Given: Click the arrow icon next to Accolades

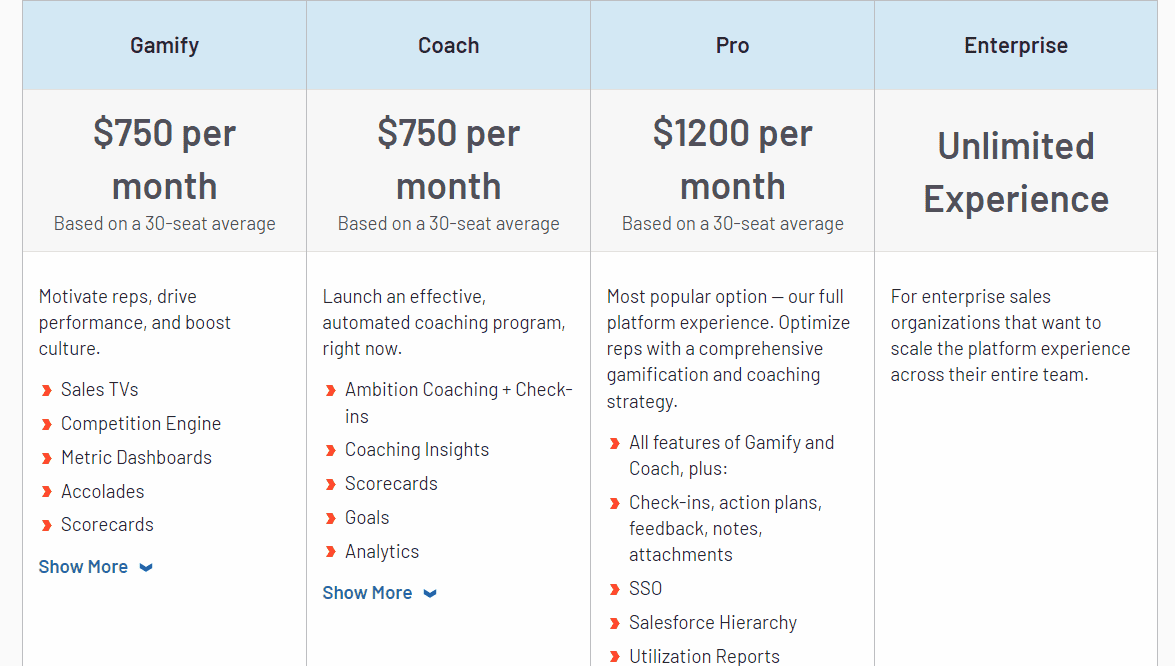Looking at the screenshot, I should click(46, 491).
